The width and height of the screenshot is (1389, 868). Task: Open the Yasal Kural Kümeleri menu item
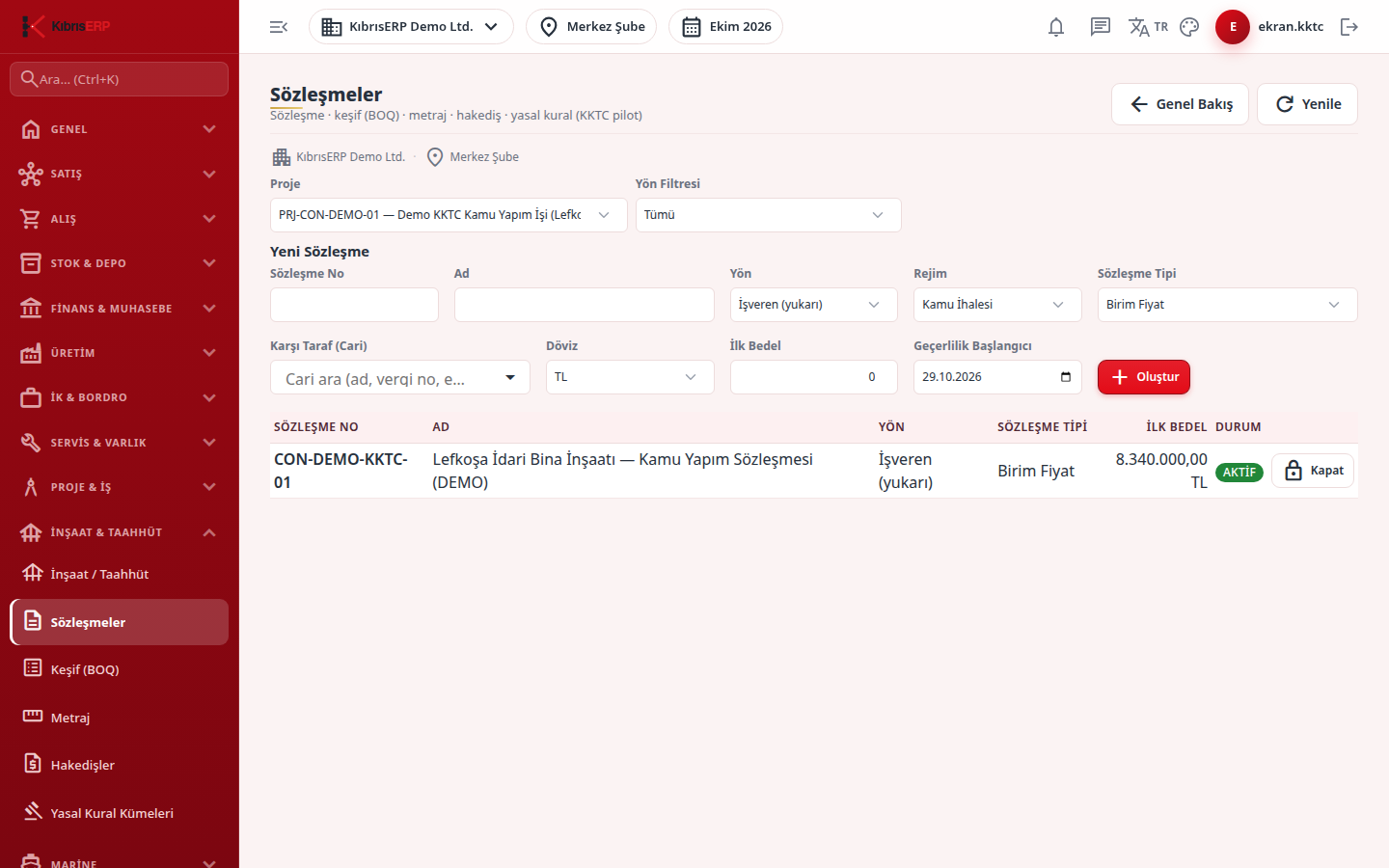[120, 813]
